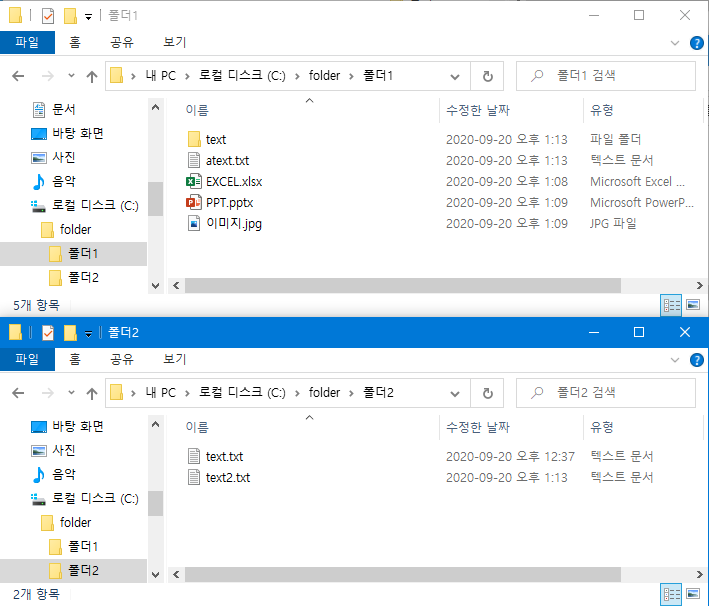
Task: Open address history dropdown in 폴더2 window
Action: pyautogui.click(x=455, y=393)
